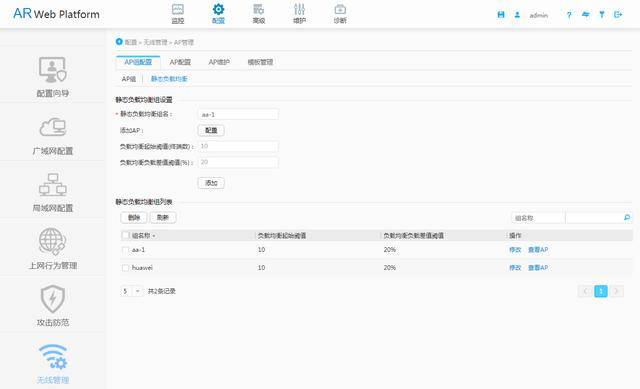The height and width of the screenshot is (389, 640).
Task: Click the 删除 delete button
Action: [x=134, y=218]
